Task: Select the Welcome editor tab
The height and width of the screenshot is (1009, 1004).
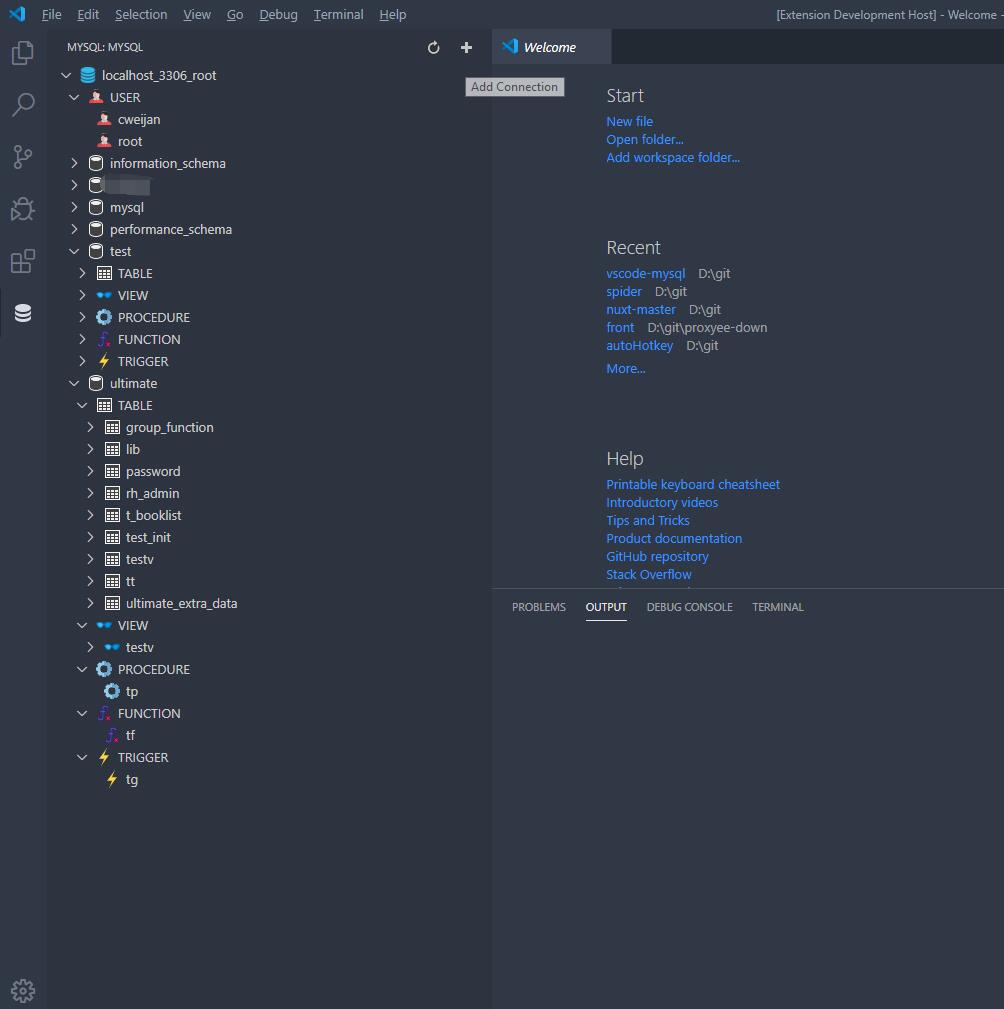Action: click(x=551, y=47)
